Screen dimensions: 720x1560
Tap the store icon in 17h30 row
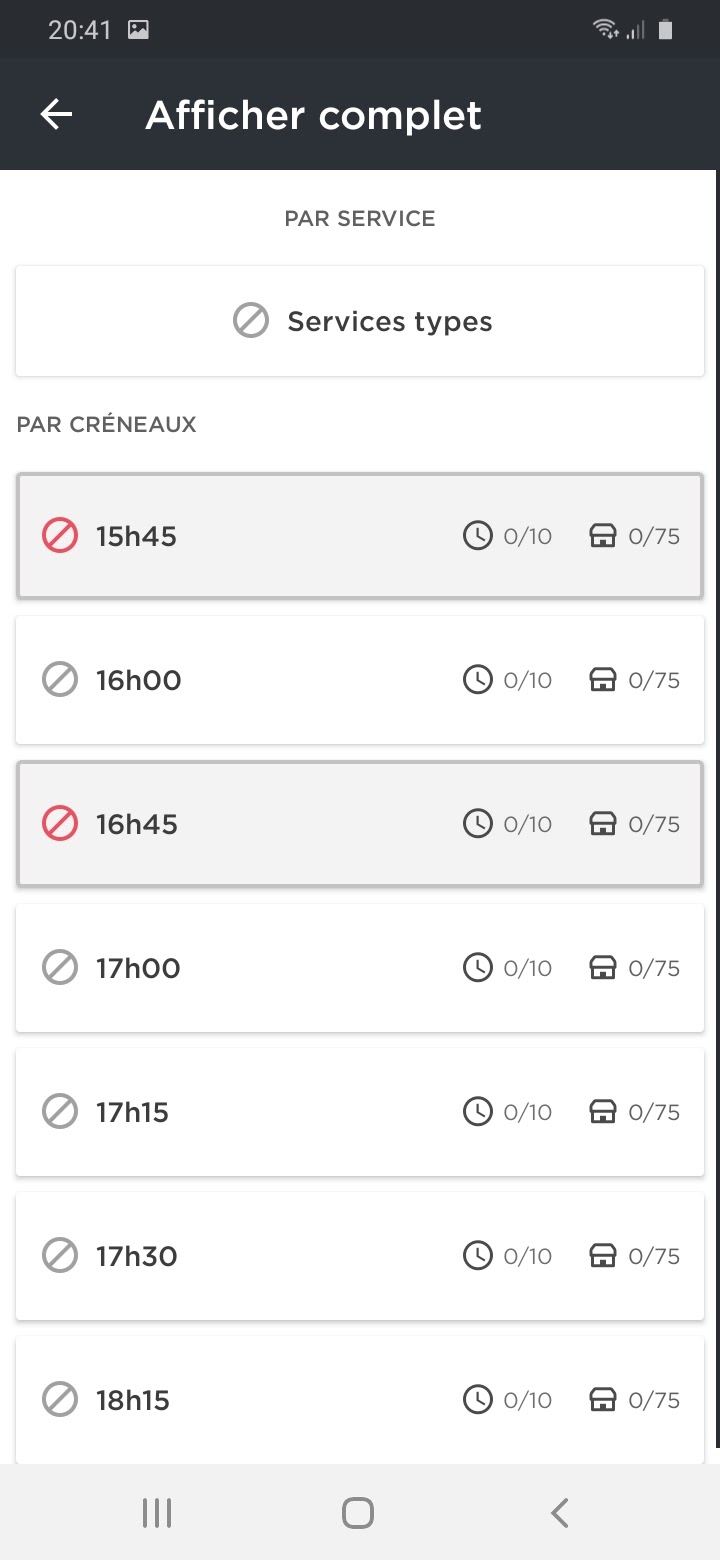(x=602, y=1256)
